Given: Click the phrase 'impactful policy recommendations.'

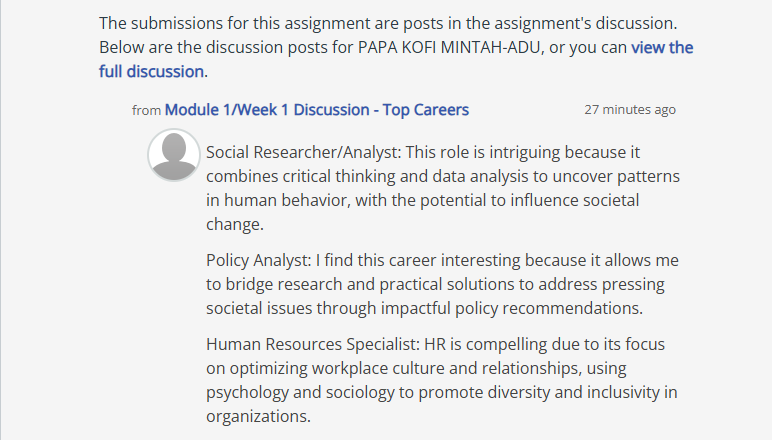Looking at the screenshot, I should 512,309.
